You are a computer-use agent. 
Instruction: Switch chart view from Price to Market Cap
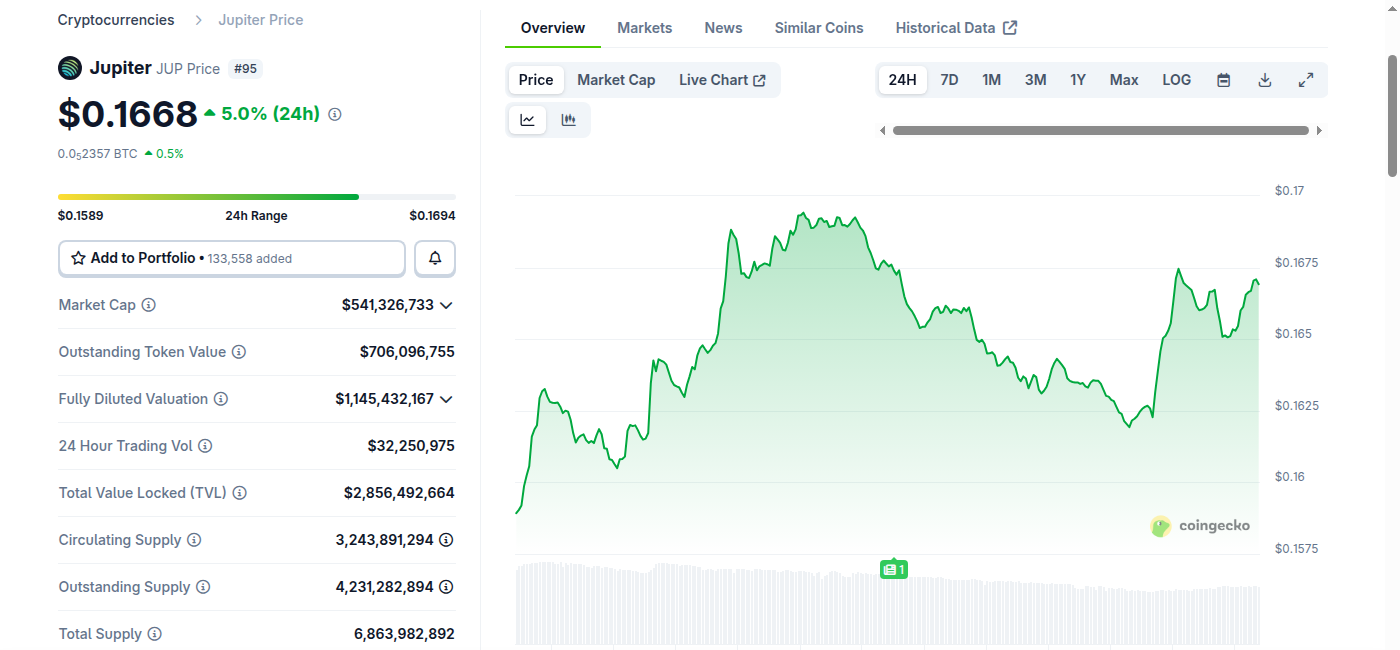(616, 79)
